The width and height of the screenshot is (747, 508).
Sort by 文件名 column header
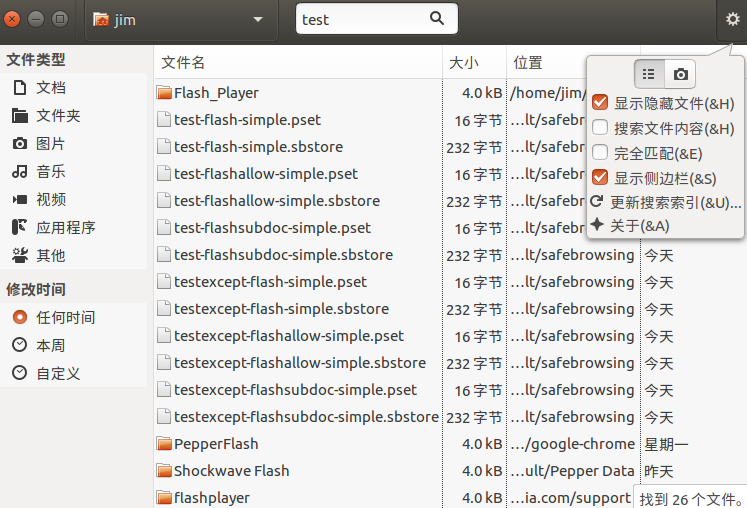pos(298,62)
